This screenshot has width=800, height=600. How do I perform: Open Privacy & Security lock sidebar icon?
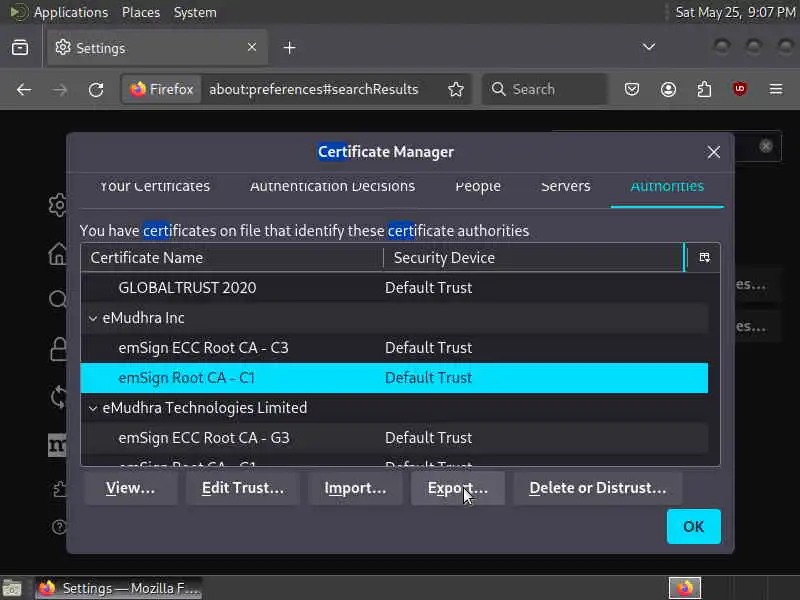point(58,348)
